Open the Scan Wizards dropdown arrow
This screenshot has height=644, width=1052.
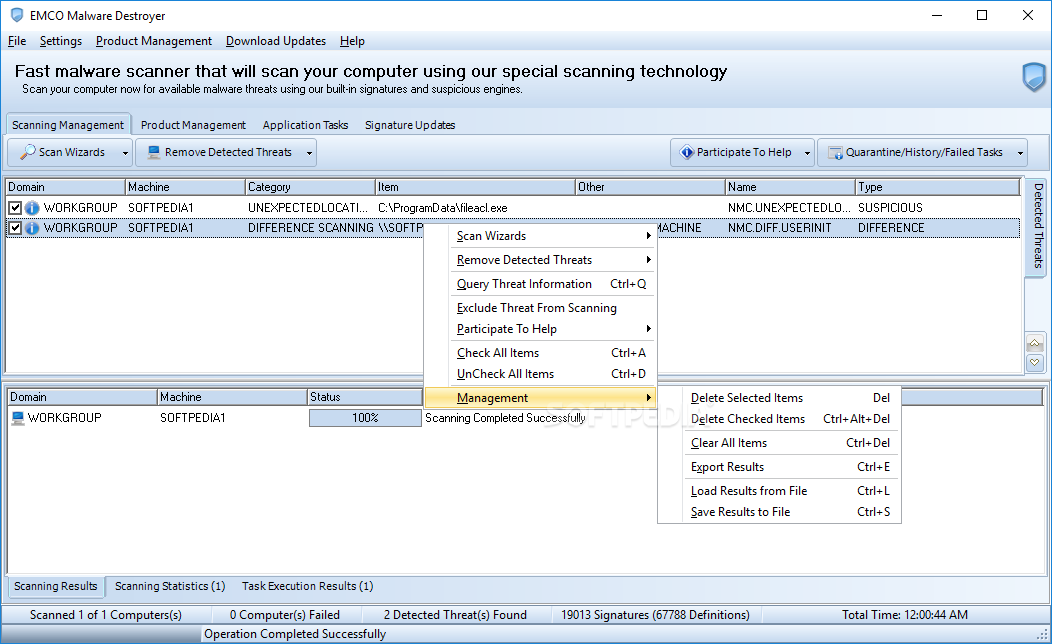click(125, 153)
